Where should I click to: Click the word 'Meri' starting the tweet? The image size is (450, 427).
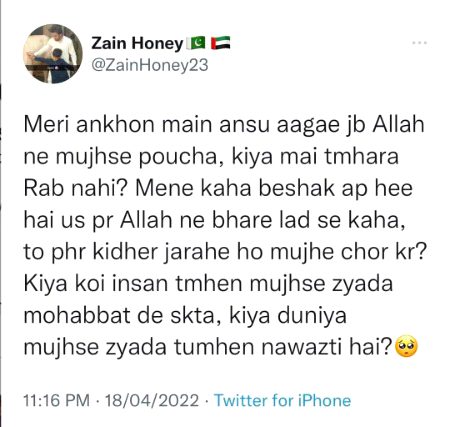[x=47, y=124]
